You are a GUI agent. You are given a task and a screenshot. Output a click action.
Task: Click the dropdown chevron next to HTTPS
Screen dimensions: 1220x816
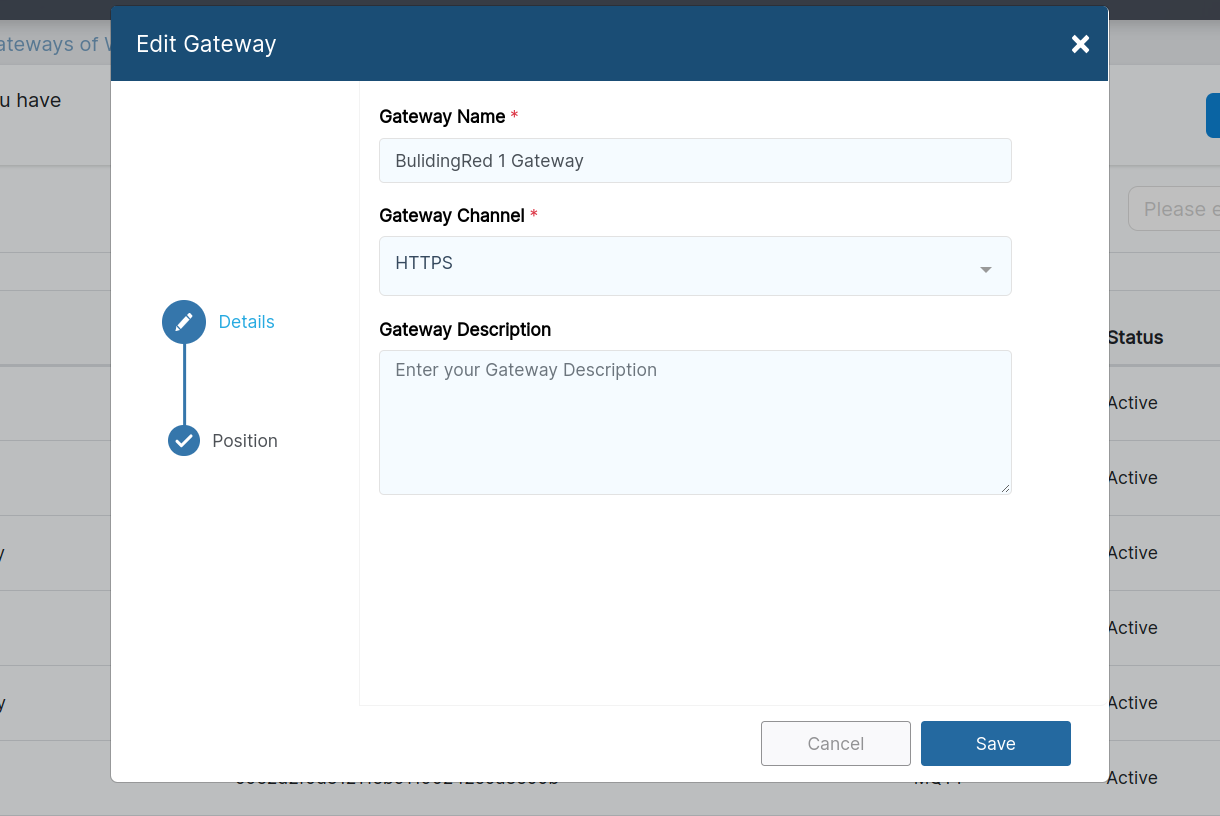986,267
